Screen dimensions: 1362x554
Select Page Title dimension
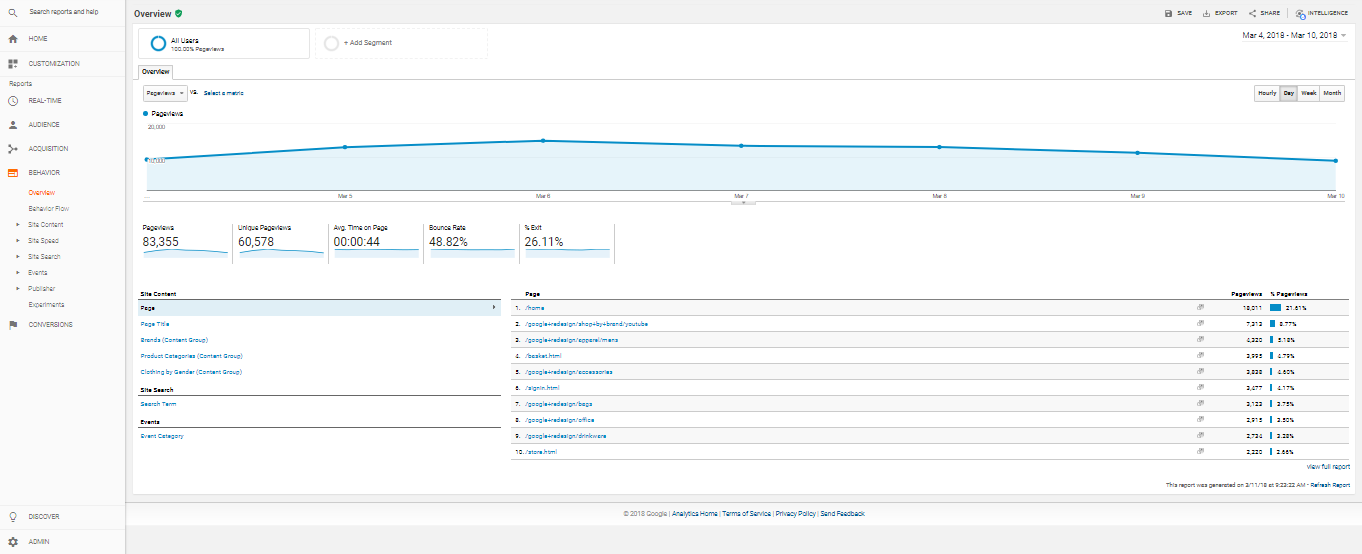coord(155,324)
